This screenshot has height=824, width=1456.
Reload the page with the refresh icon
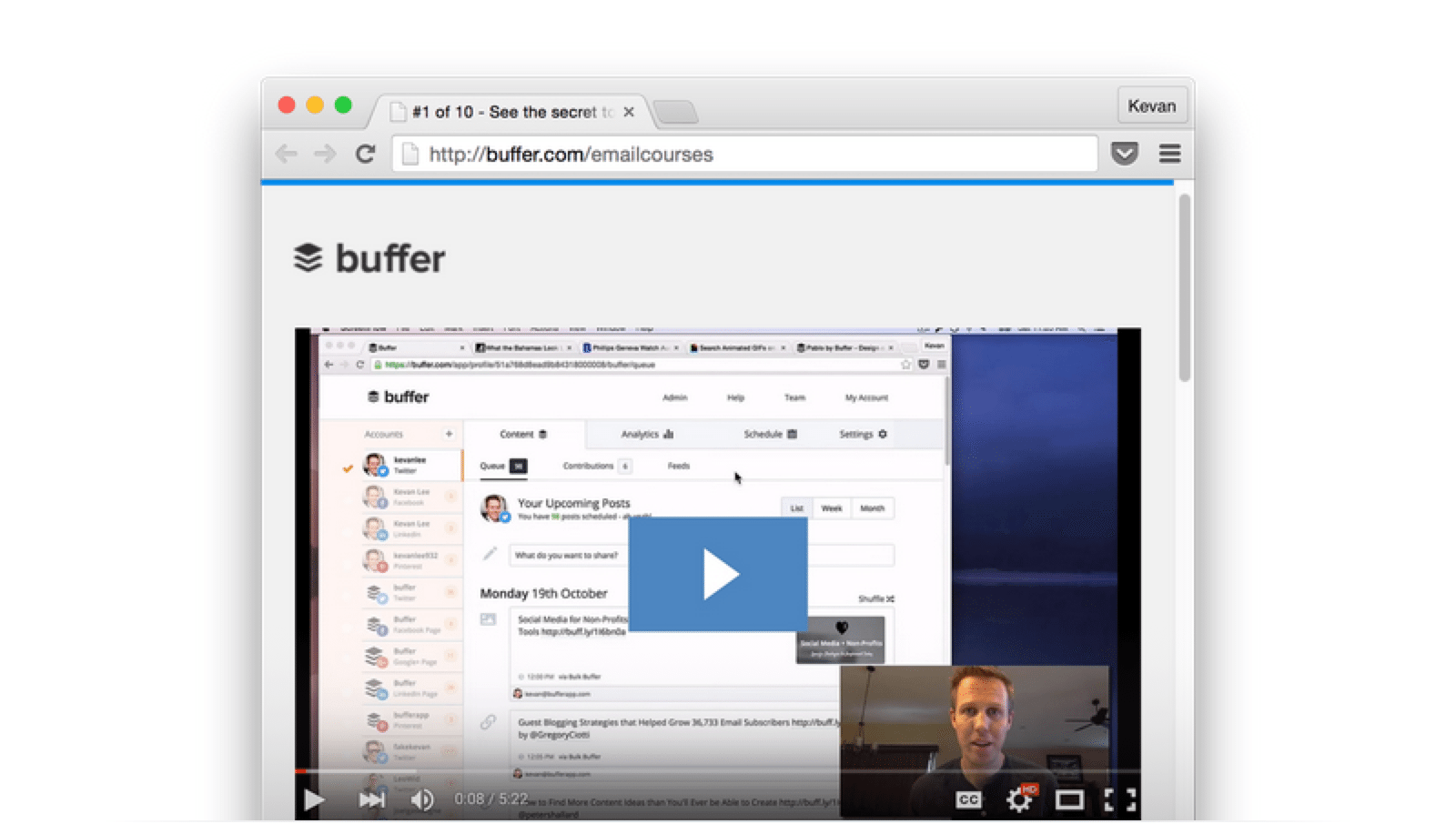365,154
